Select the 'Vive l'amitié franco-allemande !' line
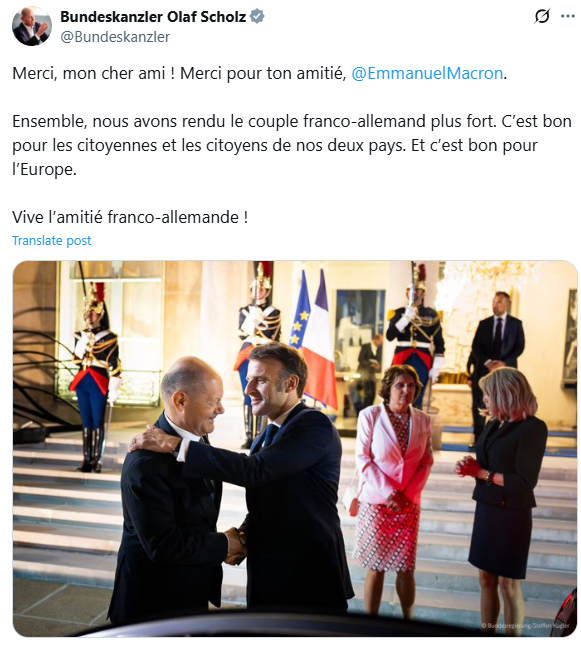This screenshot has height=657, width=581. [130, 217]
